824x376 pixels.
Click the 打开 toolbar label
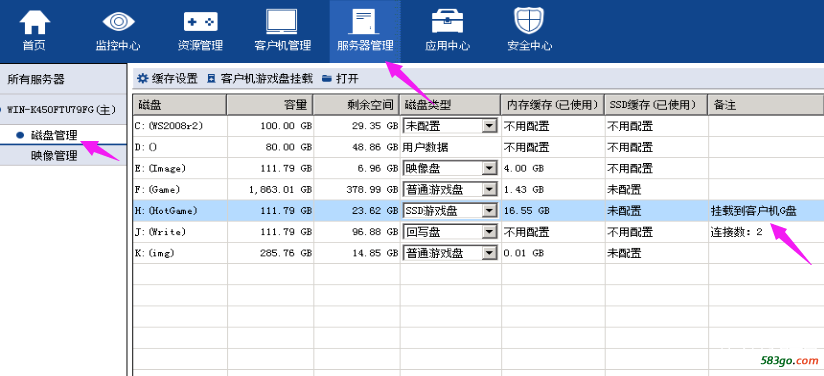[x=347, y=79]
